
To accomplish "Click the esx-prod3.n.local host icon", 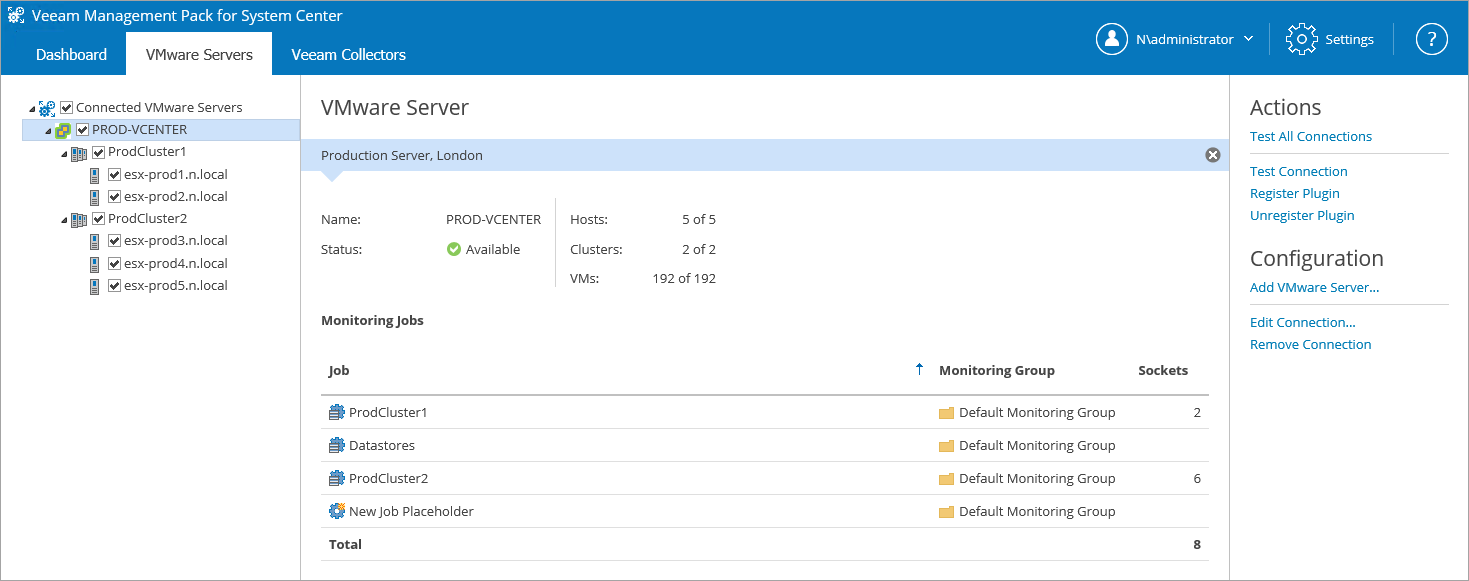I will (x=94, y=241).
